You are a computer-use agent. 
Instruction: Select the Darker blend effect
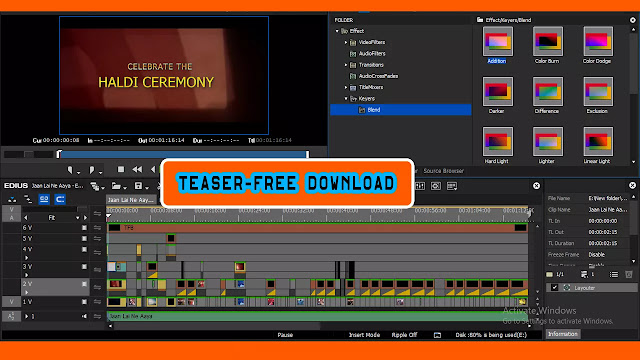497,95
